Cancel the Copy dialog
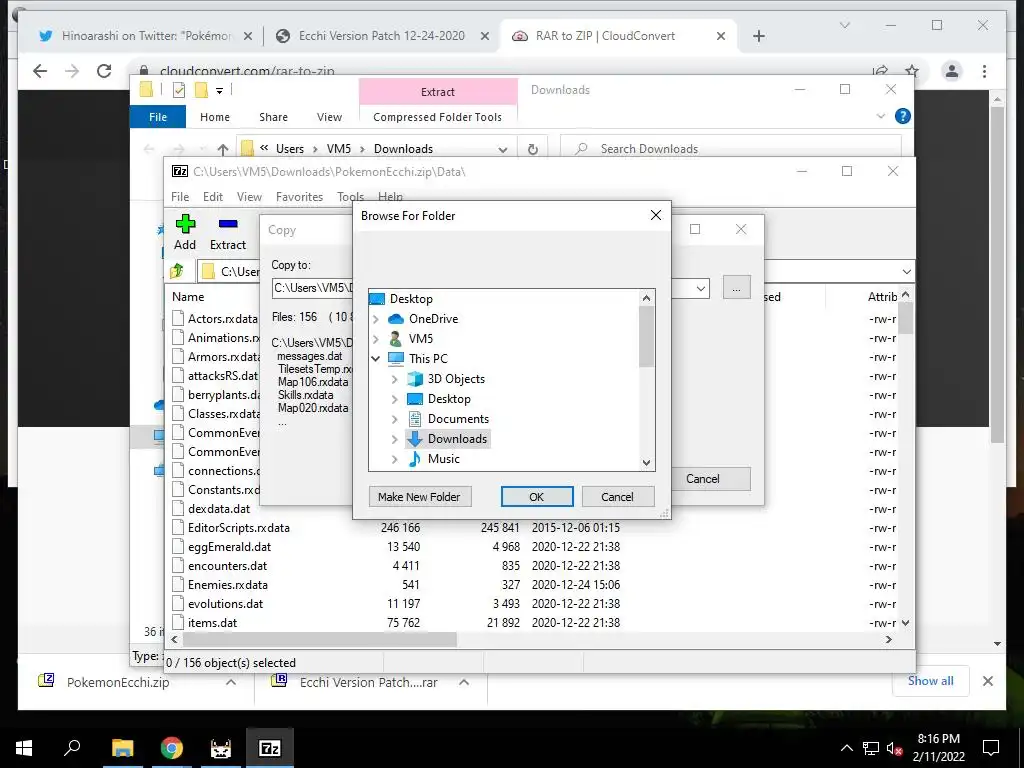 (x=711, y=479)
